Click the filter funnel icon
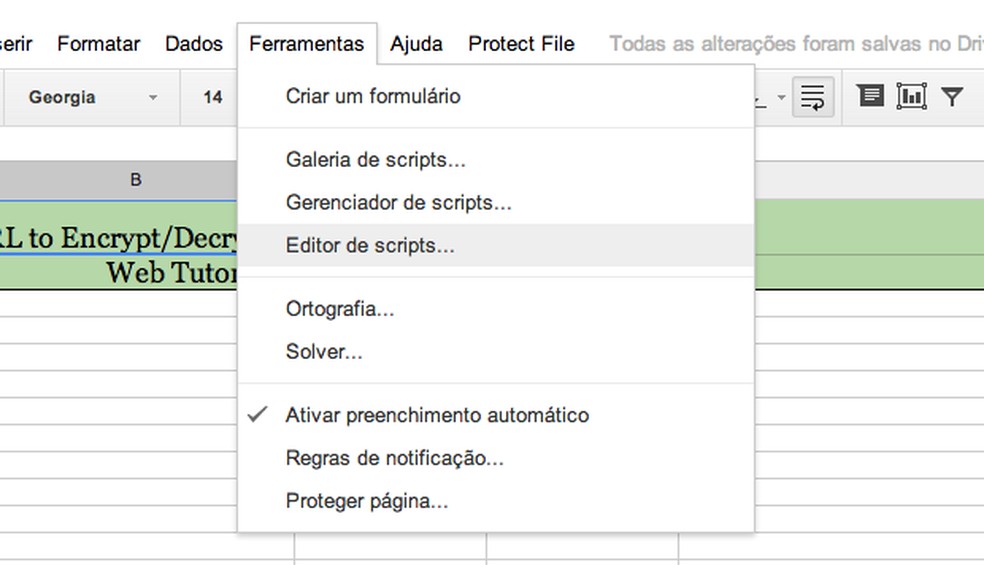984x565 pixels. tap(952, 96)
